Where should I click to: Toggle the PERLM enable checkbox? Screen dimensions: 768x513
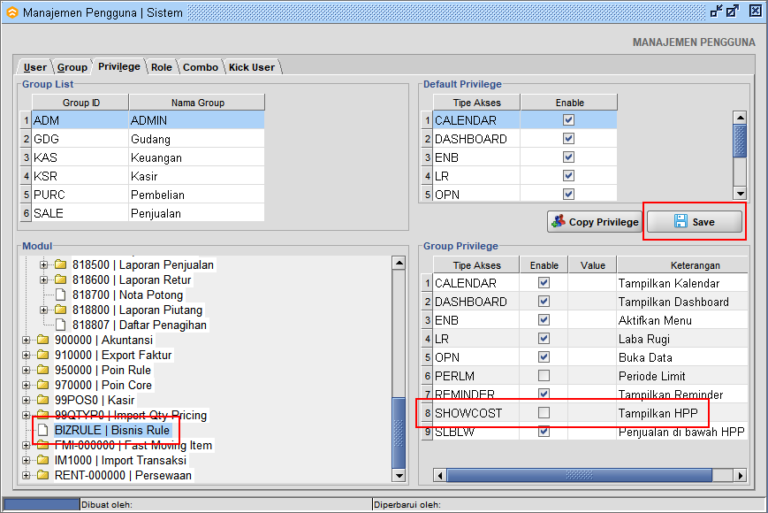[543, 375]
